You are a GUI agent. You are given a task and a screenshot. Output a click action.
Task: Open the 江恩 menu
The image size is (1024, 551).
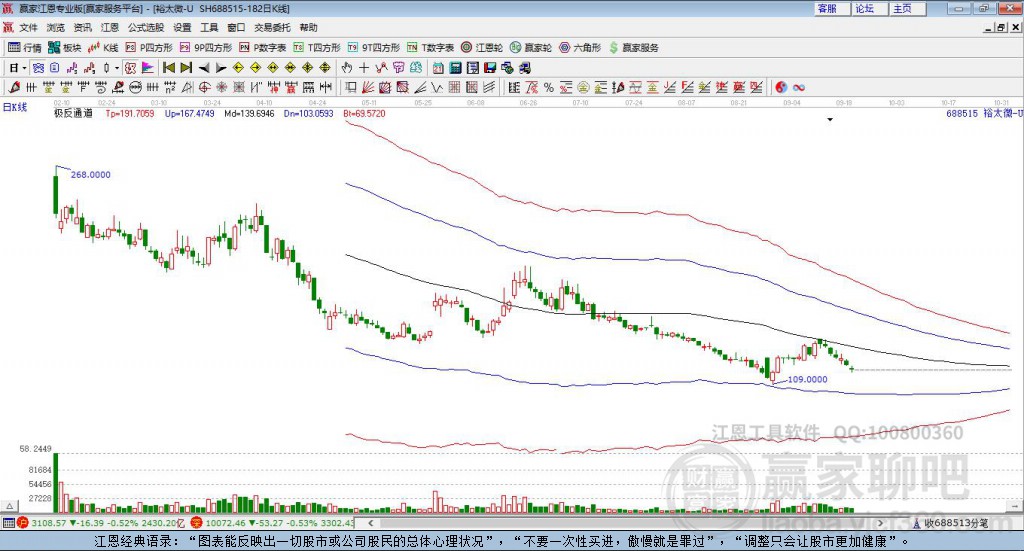[x=110, y=27]
